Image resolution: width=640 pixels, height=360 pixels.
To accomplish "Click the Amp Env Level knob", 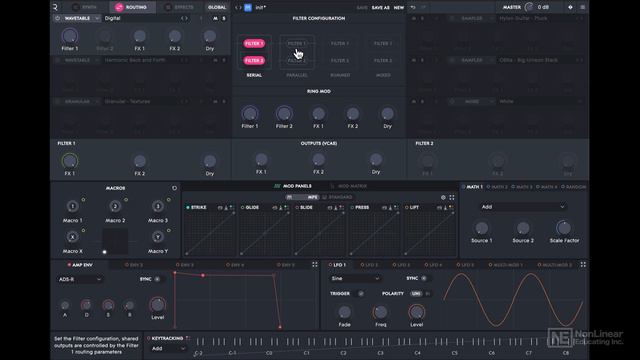I will (x=158, y=304).
